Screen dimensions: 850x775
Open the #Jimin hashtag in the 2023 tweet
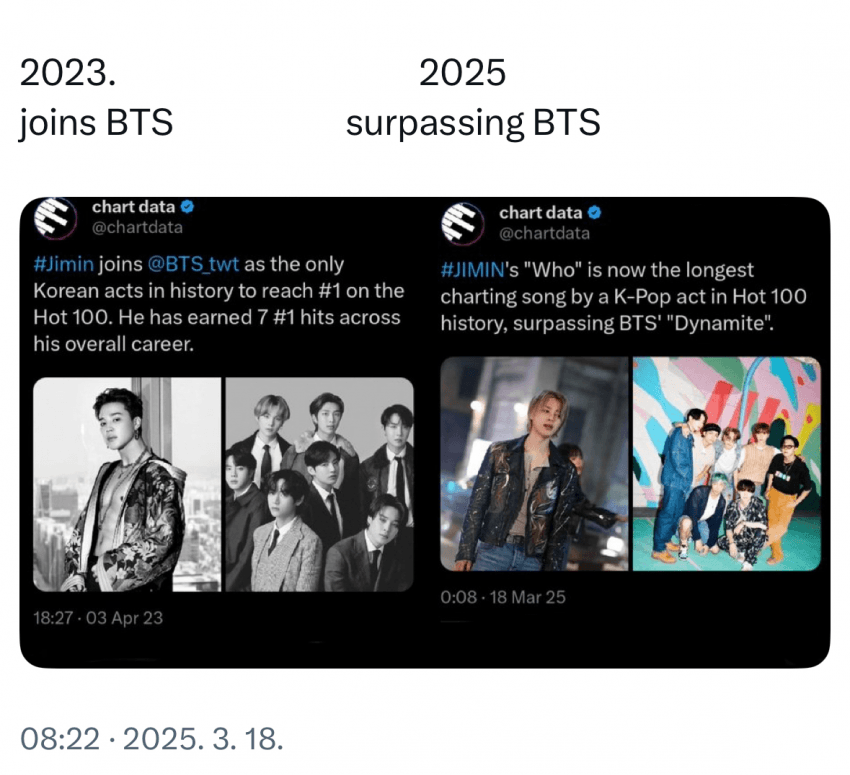pos(65,265)
